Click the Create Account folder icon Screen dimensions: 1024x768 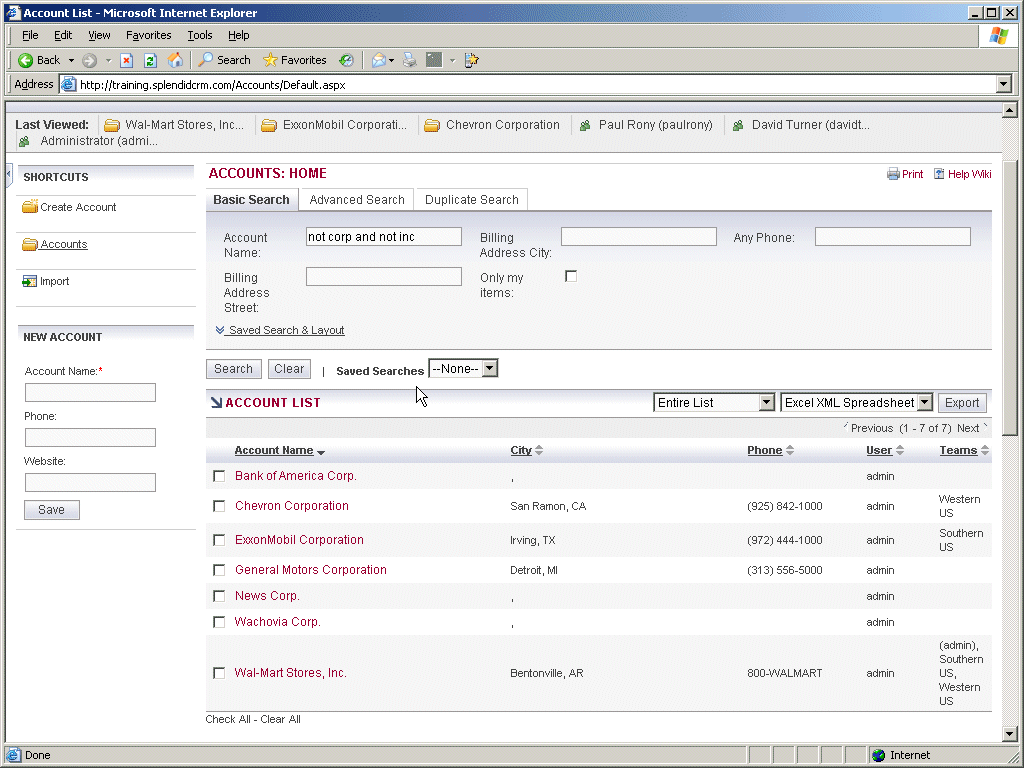pos(30,207)
